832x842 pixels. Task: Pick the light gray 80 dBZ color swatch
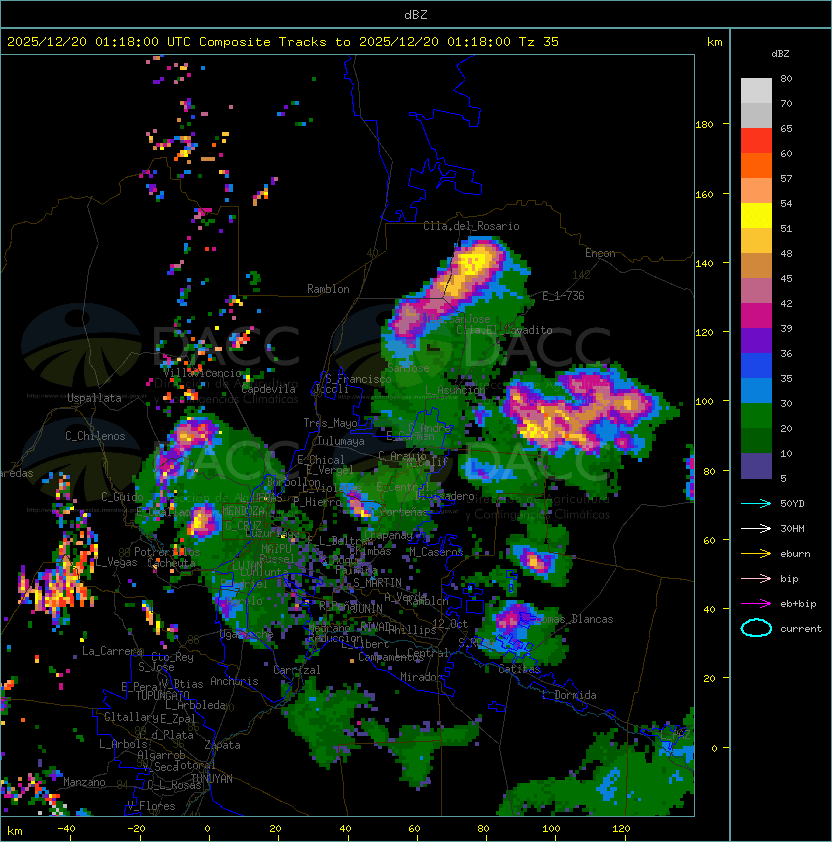point(756,90)
